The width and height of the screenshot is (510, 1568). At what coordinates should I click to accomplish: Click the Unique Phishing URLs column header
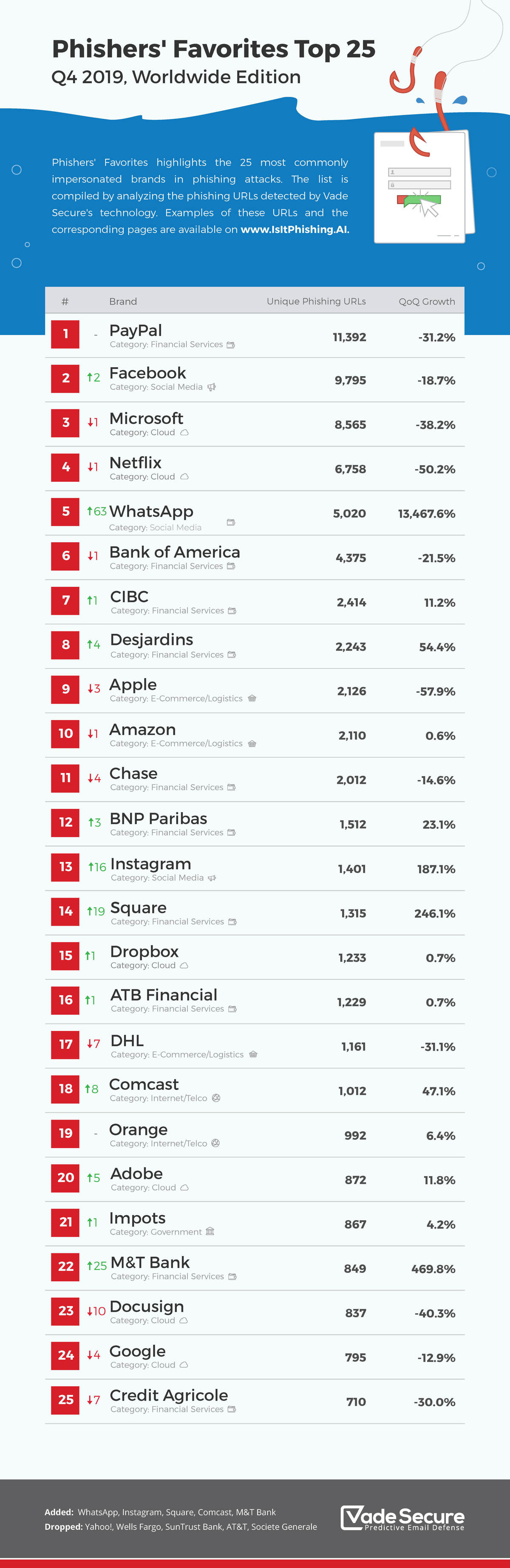[x=316, y=301]
